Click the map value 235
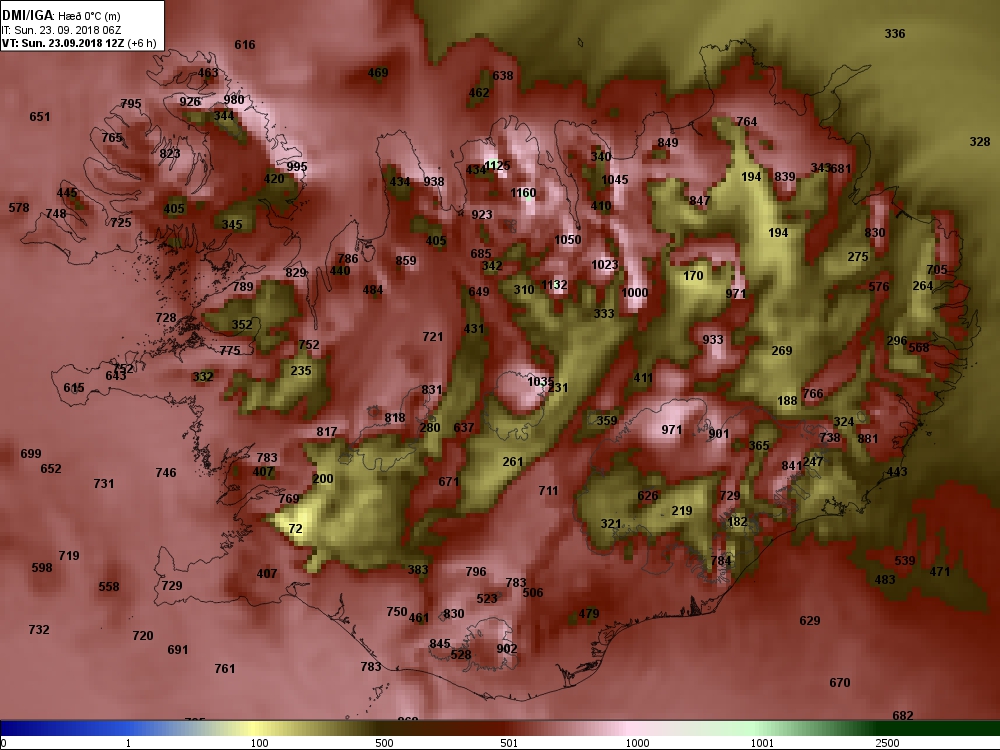 coord(300,371)
